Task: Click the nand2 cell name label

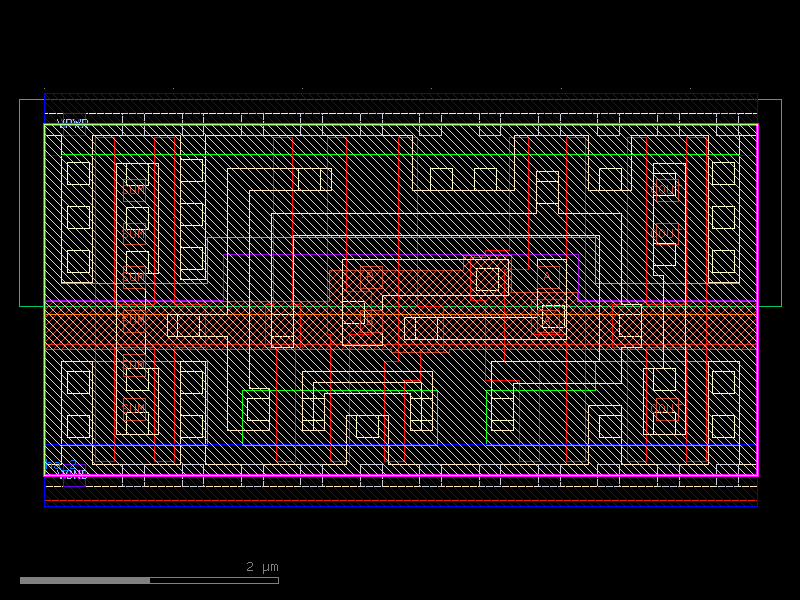Action: (55, 466)
